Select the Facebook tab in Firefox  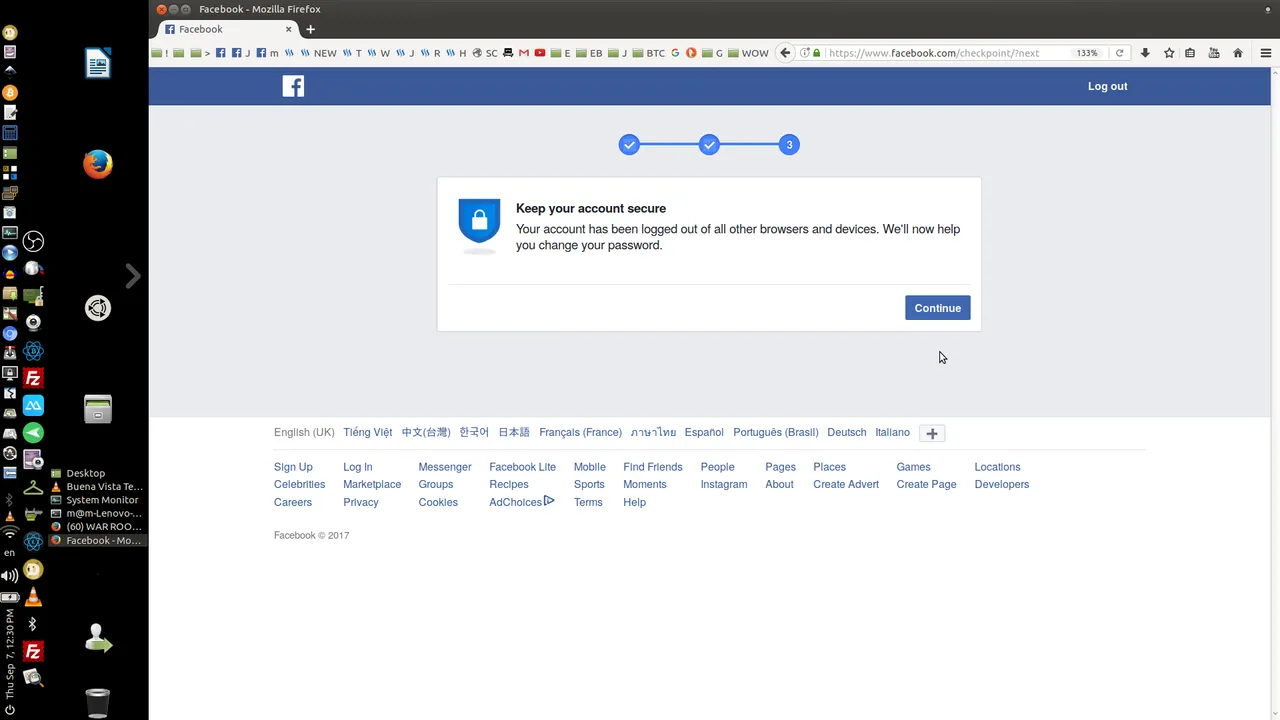(x=228, y=29)
